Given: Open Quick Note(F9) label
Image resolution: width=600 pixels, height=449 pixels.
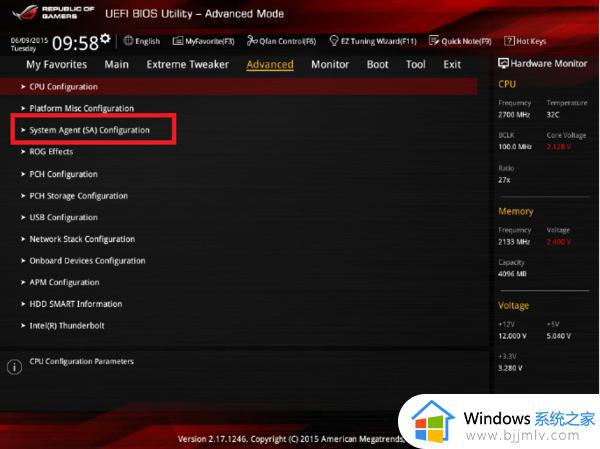Looking at the screenshot, I should click(x=466, y=41).
